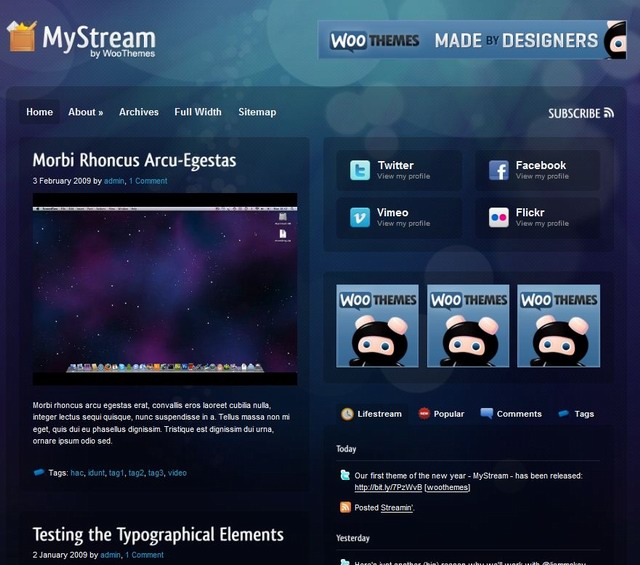
Task: Open 1 Comment link on January post
Action: (x=144, y=555)
